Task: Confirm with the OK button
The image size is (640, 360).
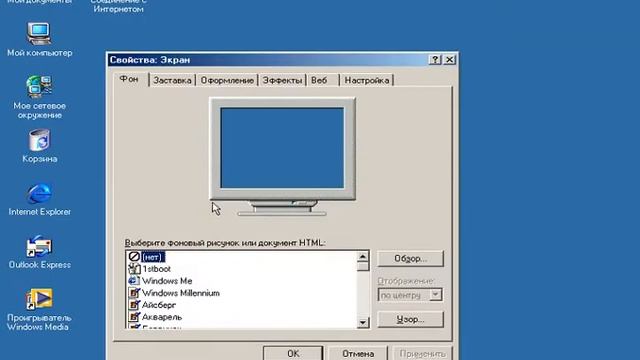Action: point(293,353)
